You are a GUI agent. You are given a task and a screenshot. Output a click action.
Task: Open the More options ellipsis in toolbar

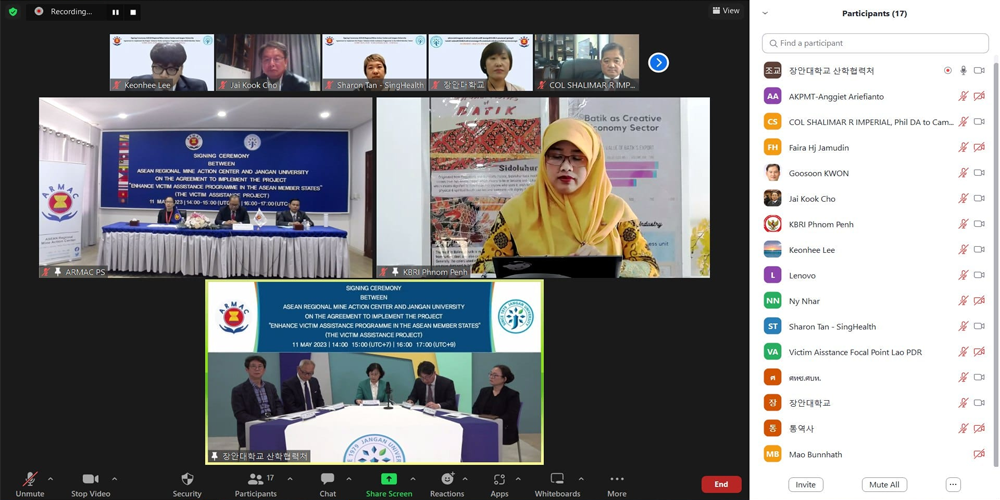pos(616,480)
